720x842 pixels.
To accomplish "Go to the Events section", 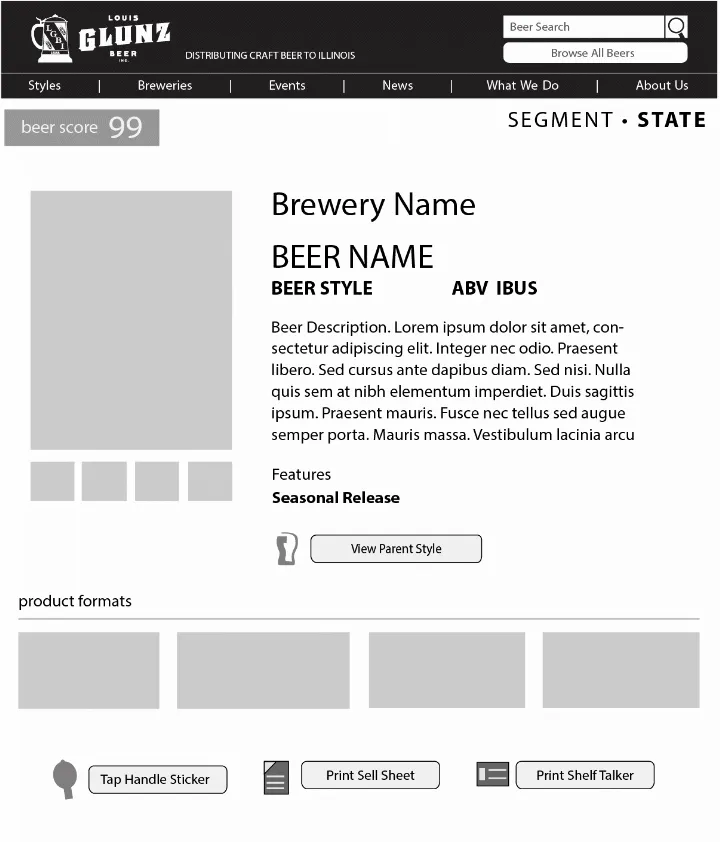I will (287, 86).
